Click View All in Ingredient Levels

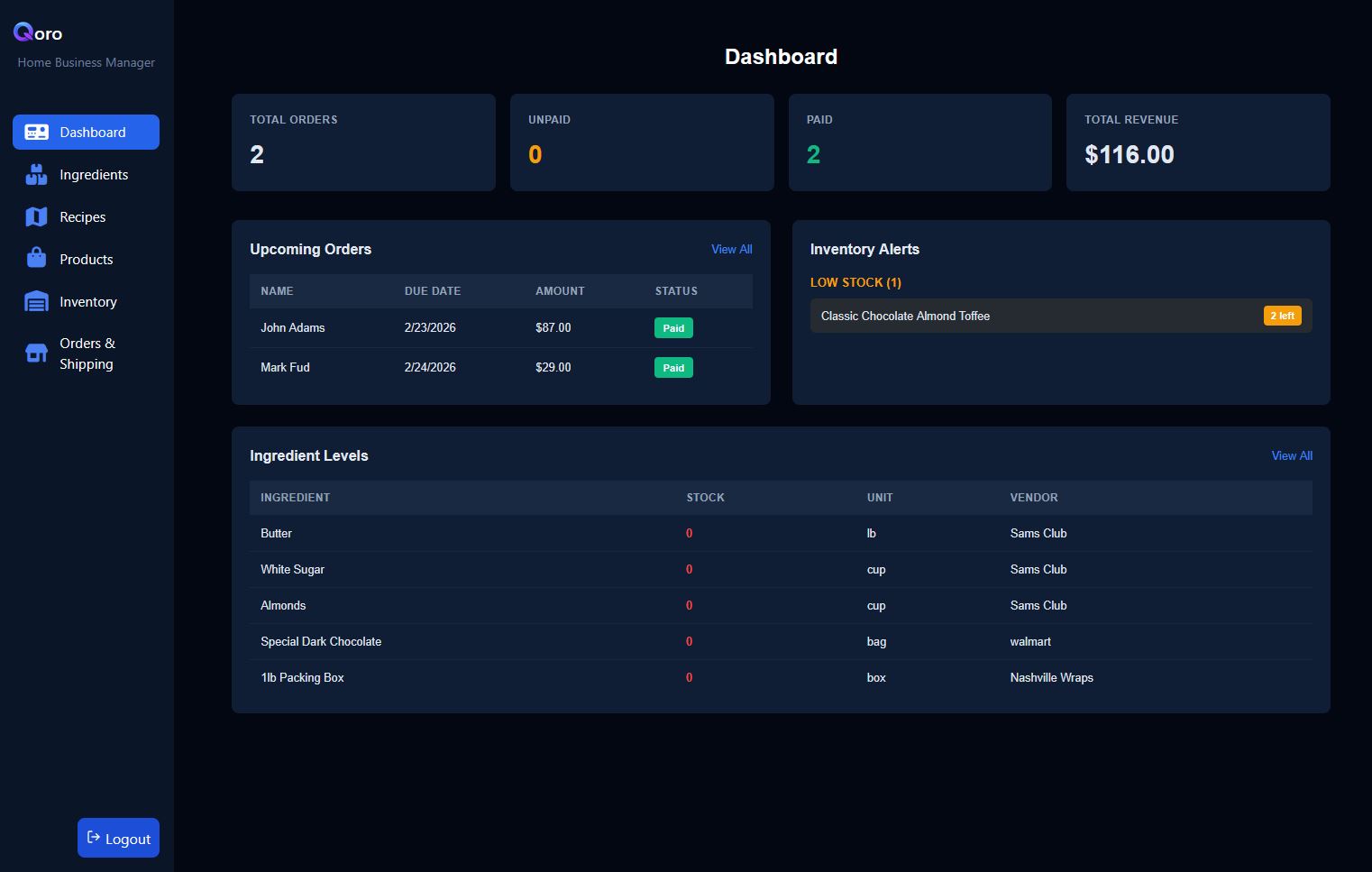point(1291,455)
